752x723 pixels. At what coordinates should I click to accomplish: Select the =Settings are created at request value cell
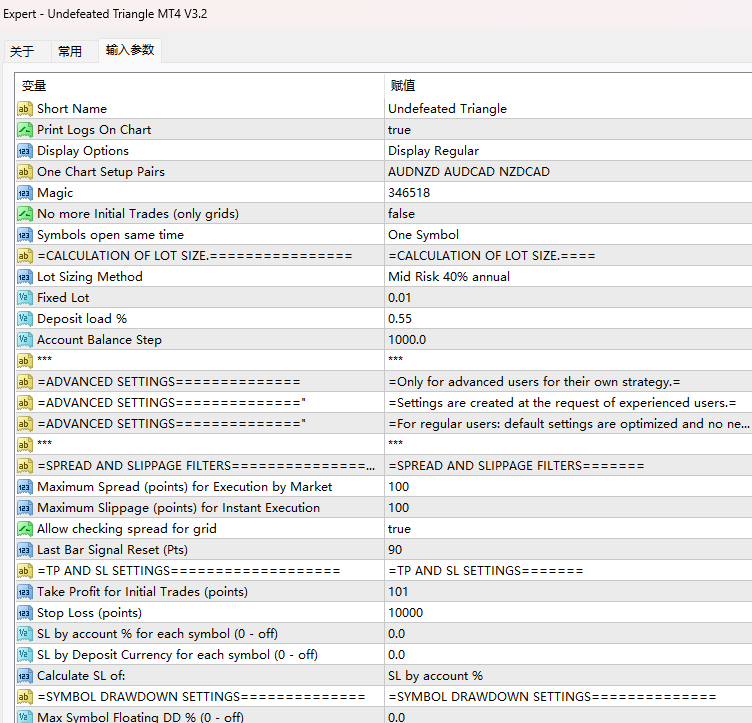(x=568, y=403)
